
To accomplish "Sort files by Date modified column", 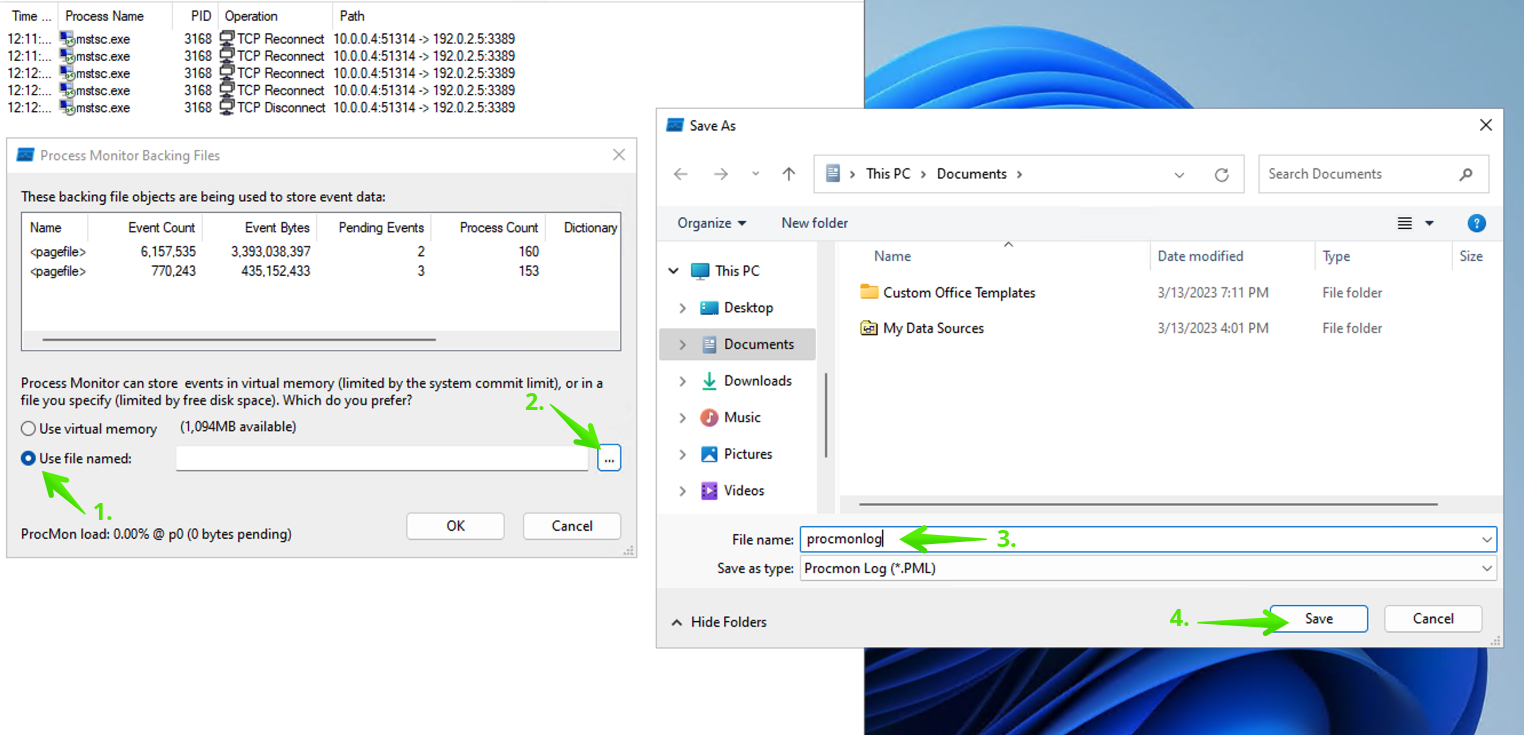I will pyautogui.click(x=1200, y=256).
